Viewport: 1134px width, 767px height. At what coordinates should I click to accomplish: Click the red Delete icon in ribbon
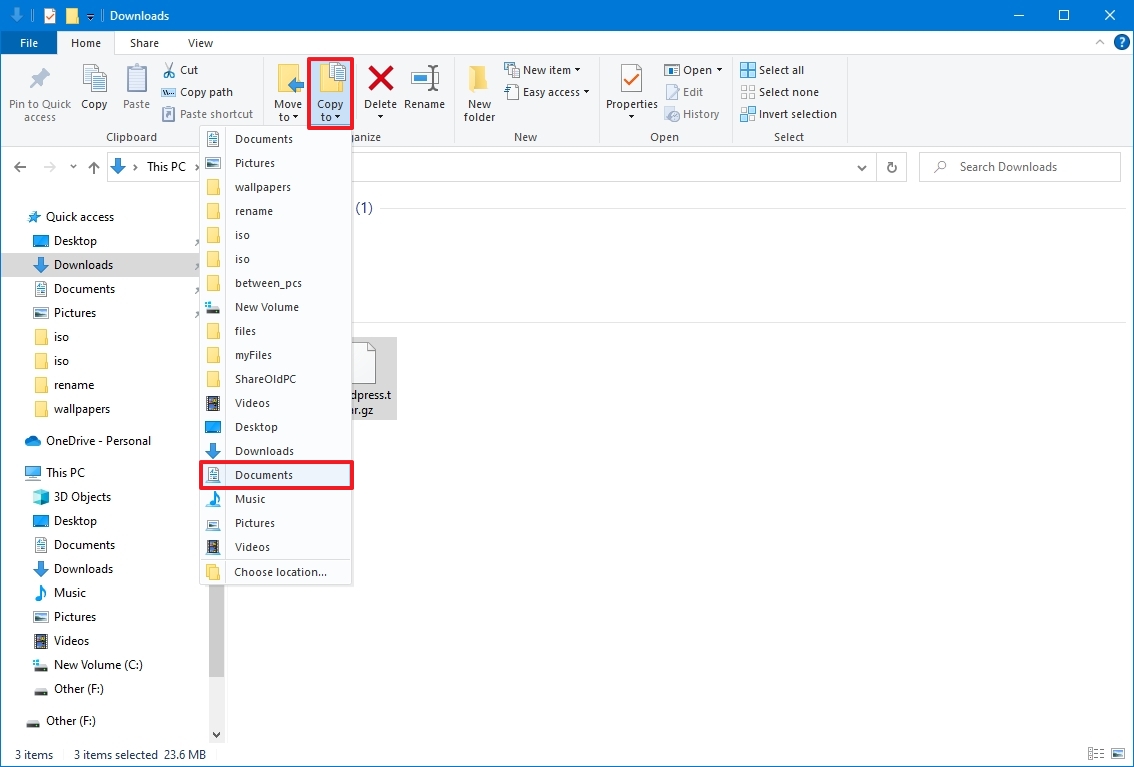coord(380,80)
